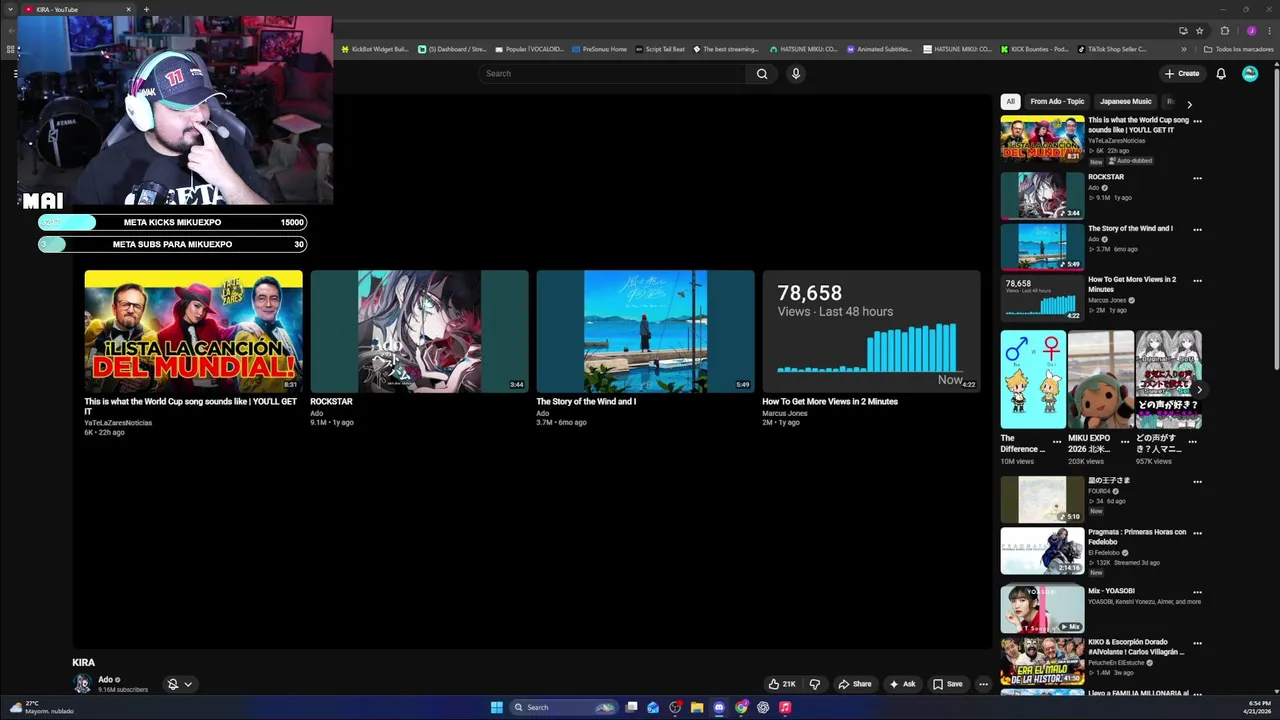1280x720 pixels.
Task: Open options for The Difference short
Action: click(1057, 441)
